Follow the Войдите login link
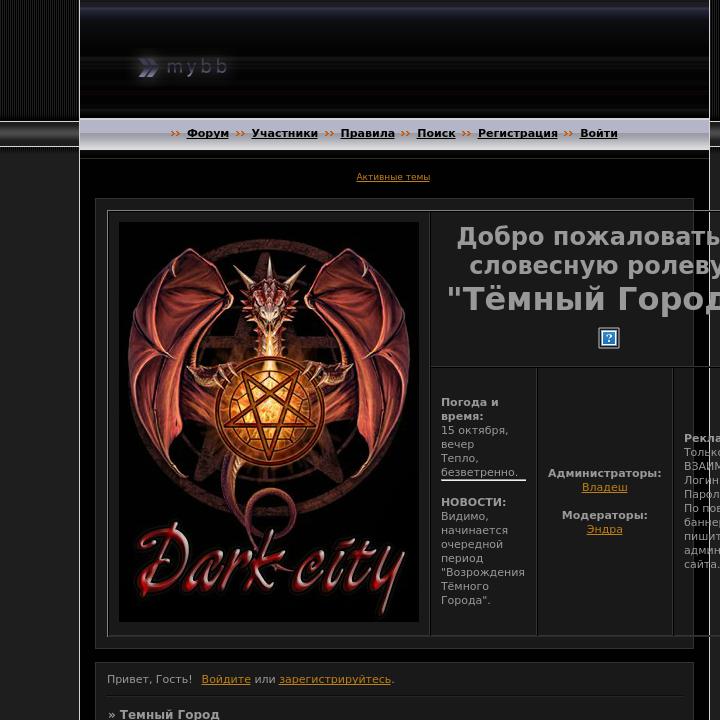 226,679
